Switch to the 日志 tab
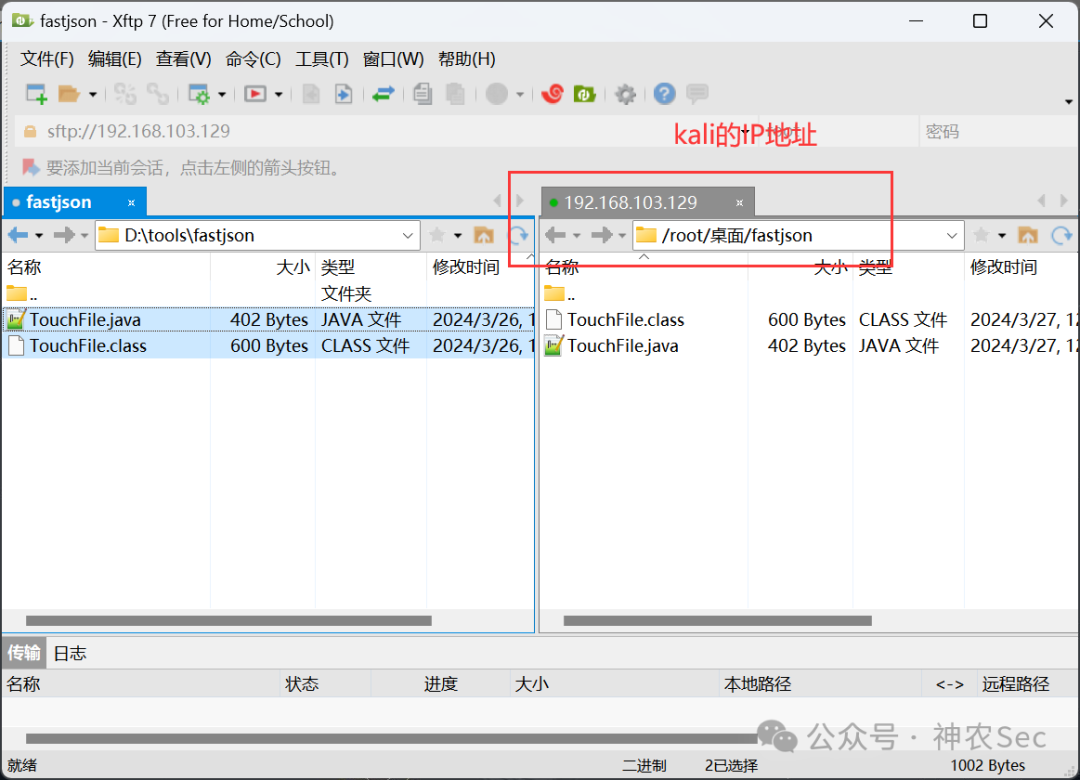This screenshot has height=780, width=1080. point(70,653)
